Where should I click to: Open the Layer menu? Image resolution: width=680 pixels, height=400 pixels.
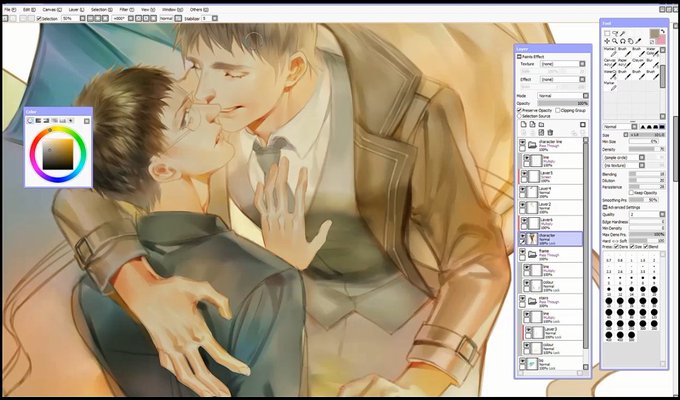coord(76,9)
